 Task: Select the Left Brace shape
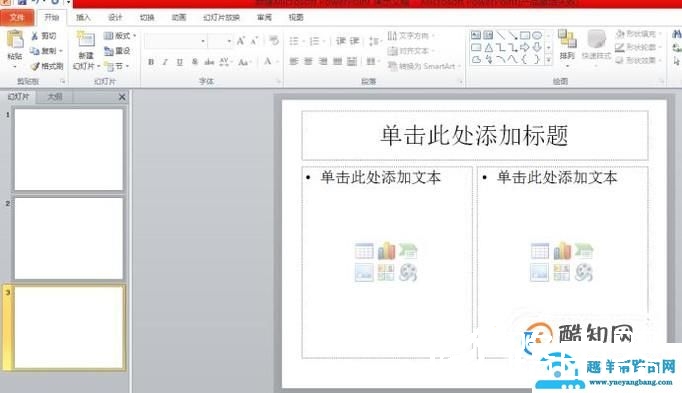click(525, 60)
